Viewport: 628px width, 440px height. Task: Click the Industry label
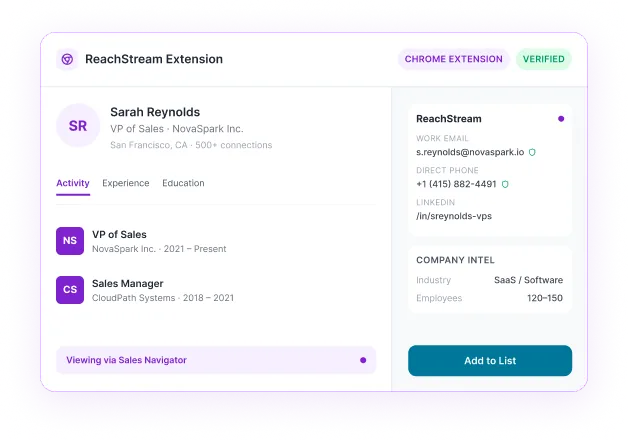pyautogui.click(x=433, y=280)
